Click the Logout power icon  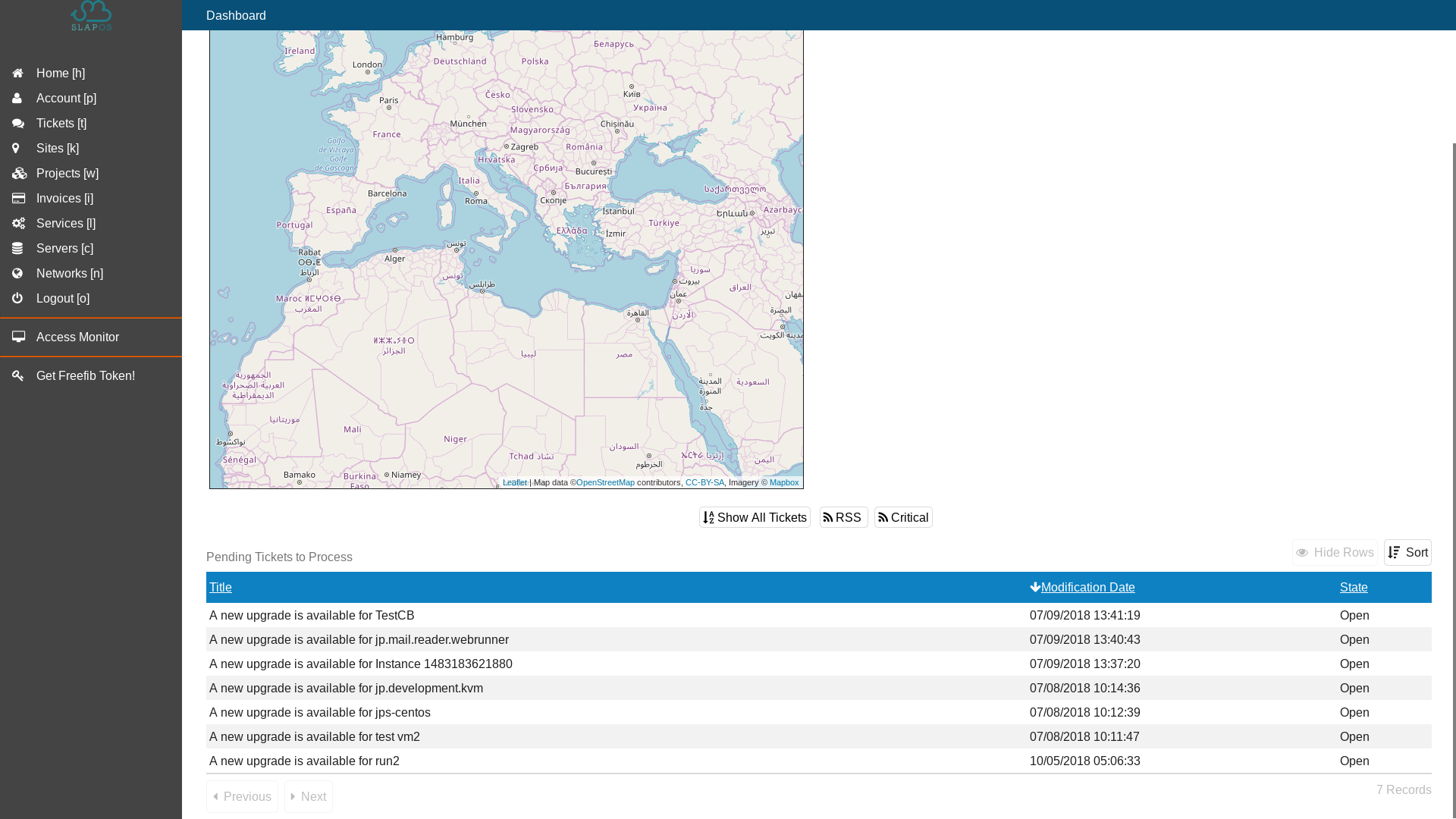coord(17,299)
